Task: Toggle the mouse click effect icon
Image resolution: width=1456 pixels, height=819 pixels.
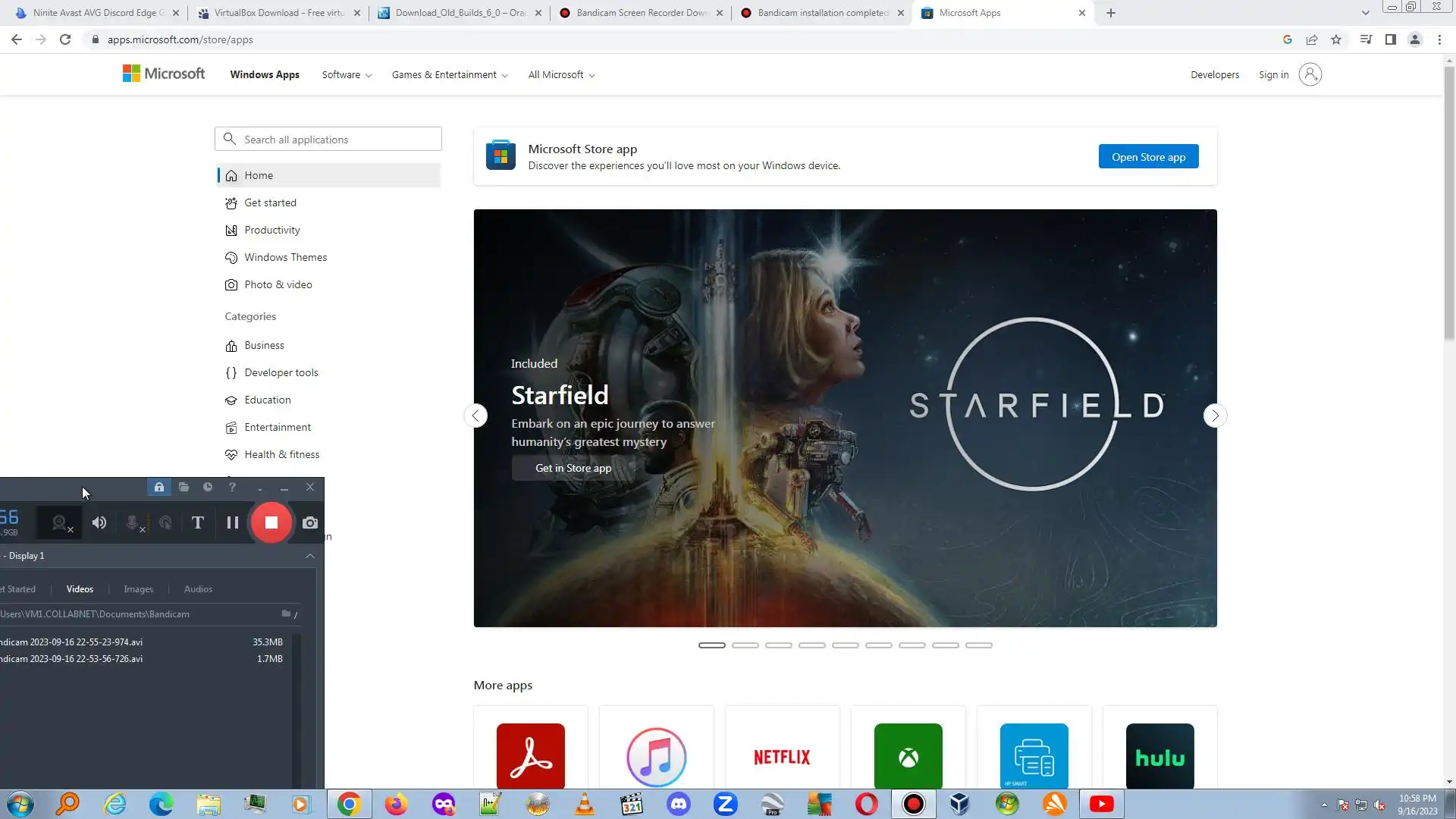Action: click(x=165, y=522)
